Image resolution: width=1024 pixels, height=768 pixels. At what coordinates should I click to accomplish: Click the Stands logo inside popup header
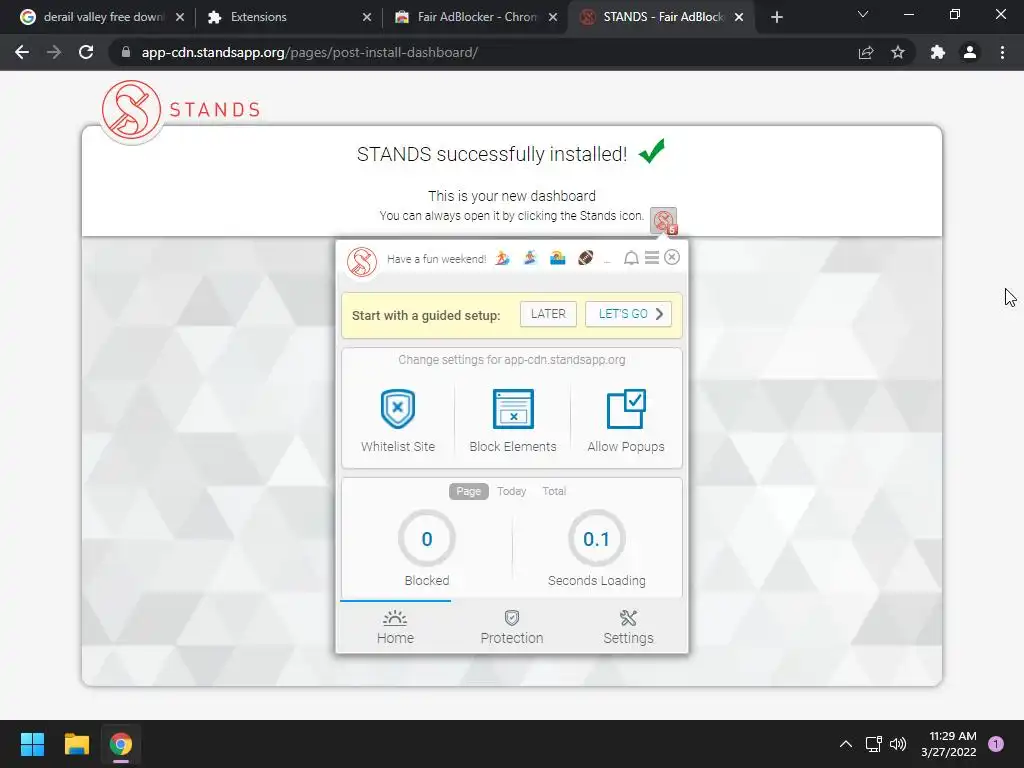pyautogui.click(x=362, y=261)
